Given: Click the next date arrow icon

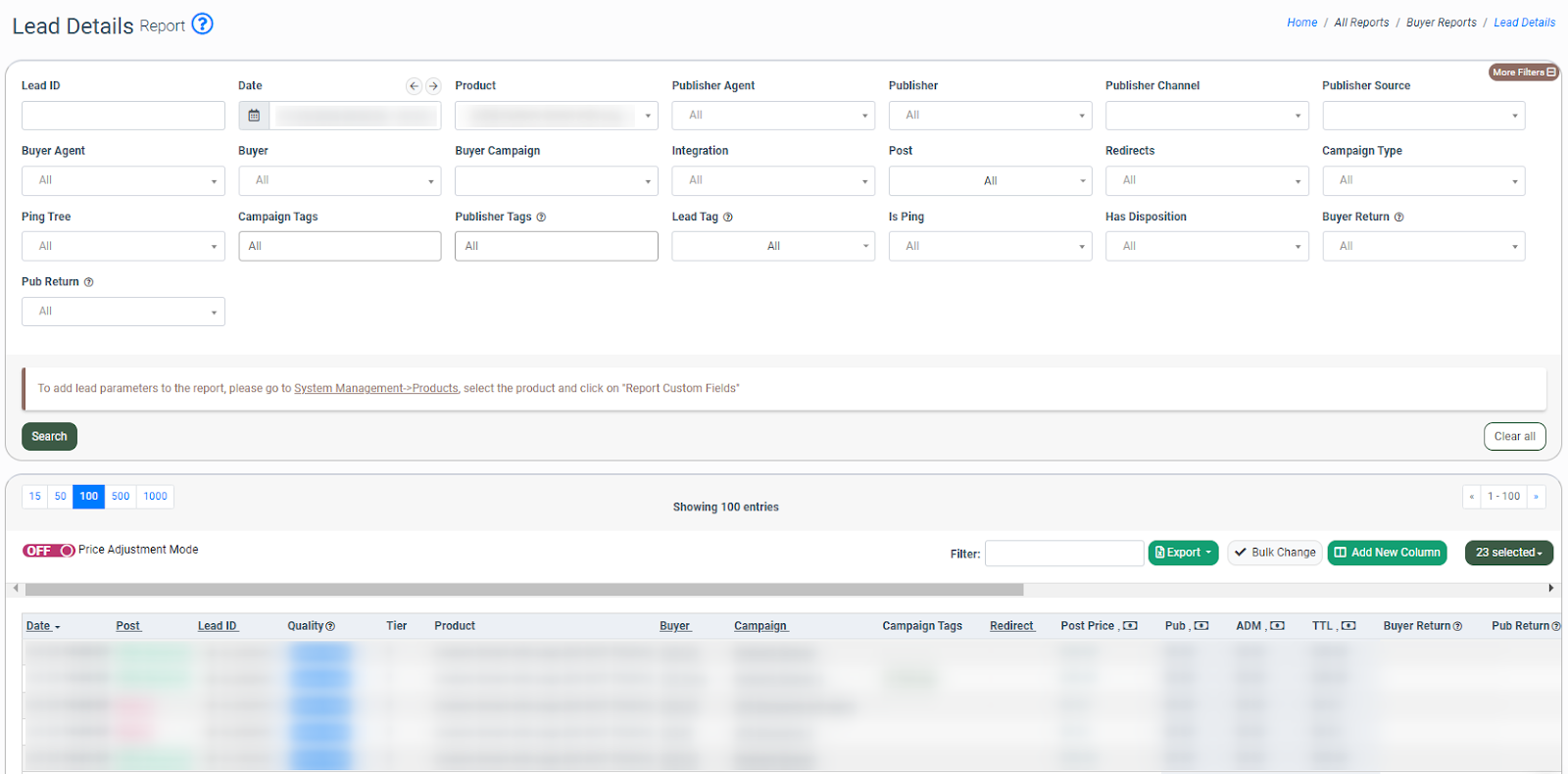Looking at the screenshot, I should [433, 86].
